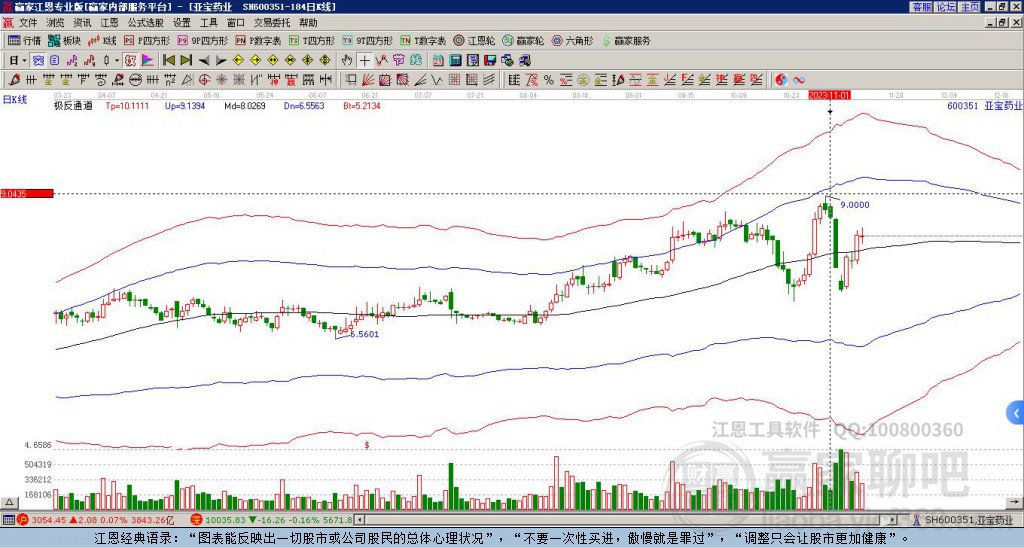This screenshot has width=1024, height=548.
Task: Click black left arrow step icon
Action: [x=204, y=61]
